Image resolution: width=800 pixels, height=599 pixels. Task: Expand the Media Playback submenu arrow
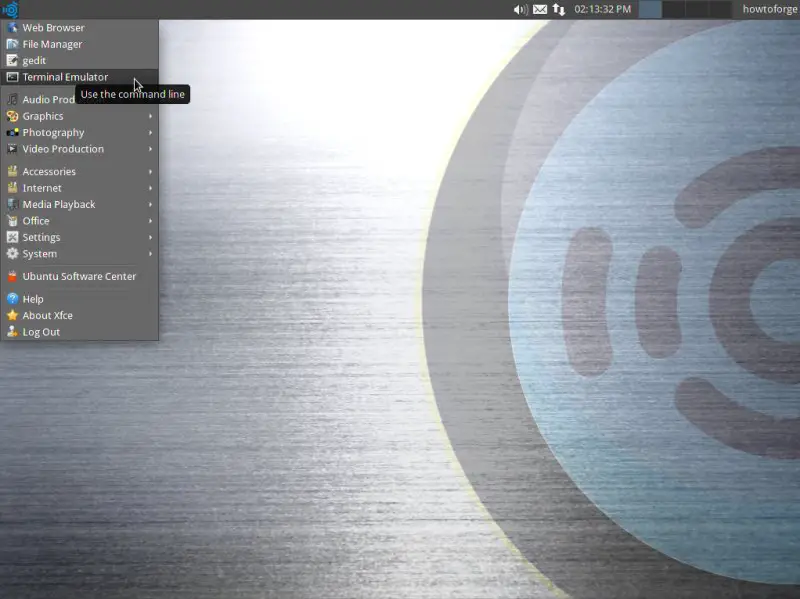151,205
